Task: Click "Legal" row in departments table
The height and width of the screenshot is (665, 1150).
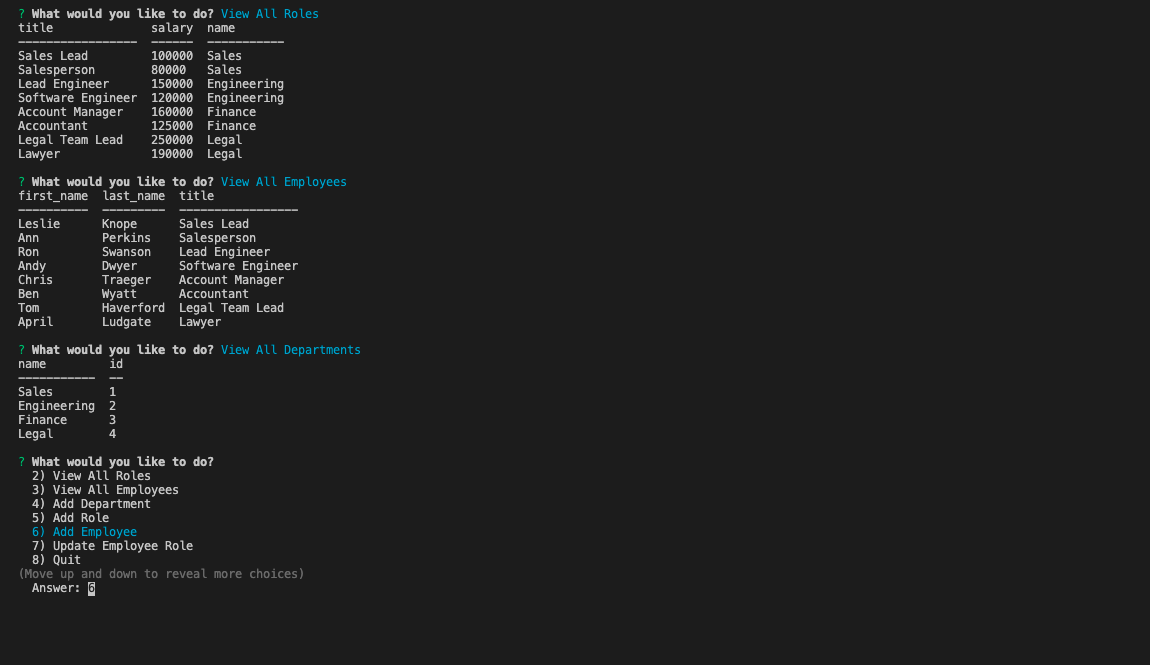Action: 67,433
